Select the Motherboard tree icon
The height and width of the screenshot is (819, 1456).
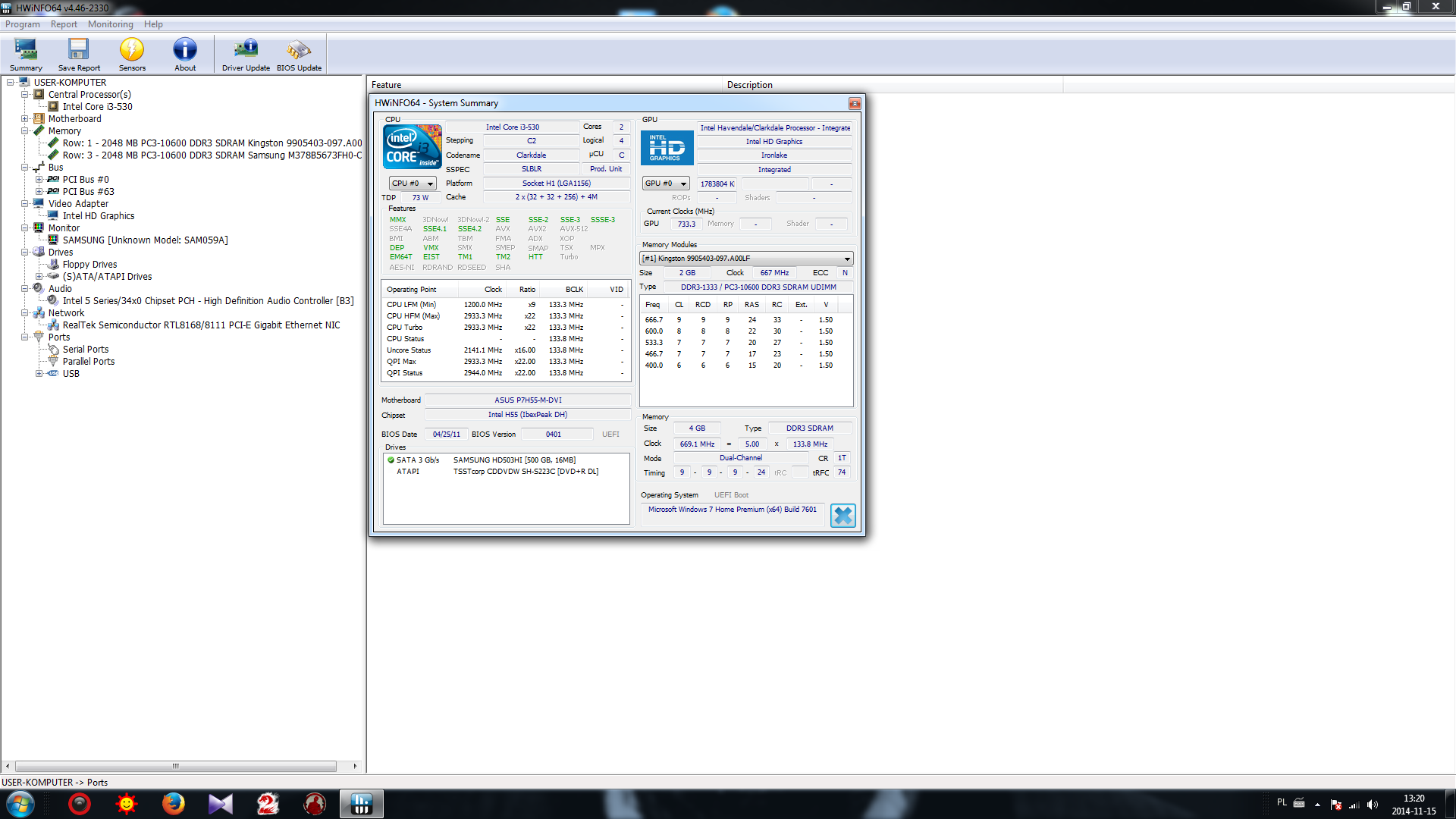click(39, 119)
